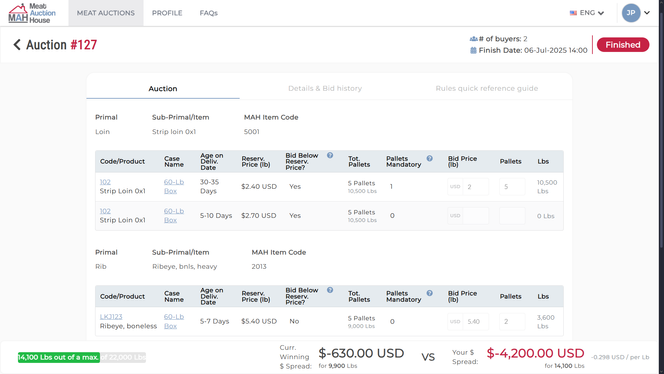The image size is (664, 374).
Task: Click Pallets field in 5-10 Days row
Action: tap(512, 216)
